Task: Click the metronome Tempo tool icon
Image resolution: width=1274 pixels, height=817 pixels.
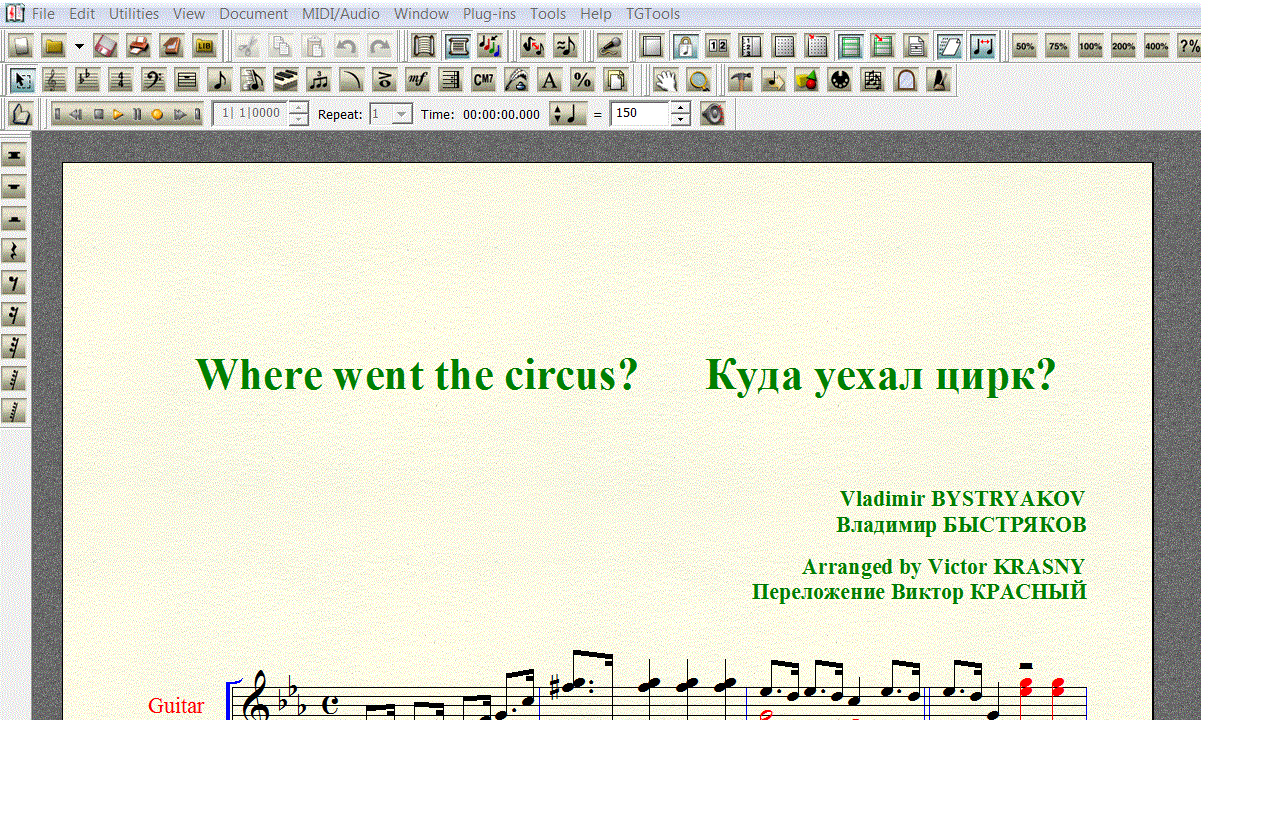Action: 938,80
